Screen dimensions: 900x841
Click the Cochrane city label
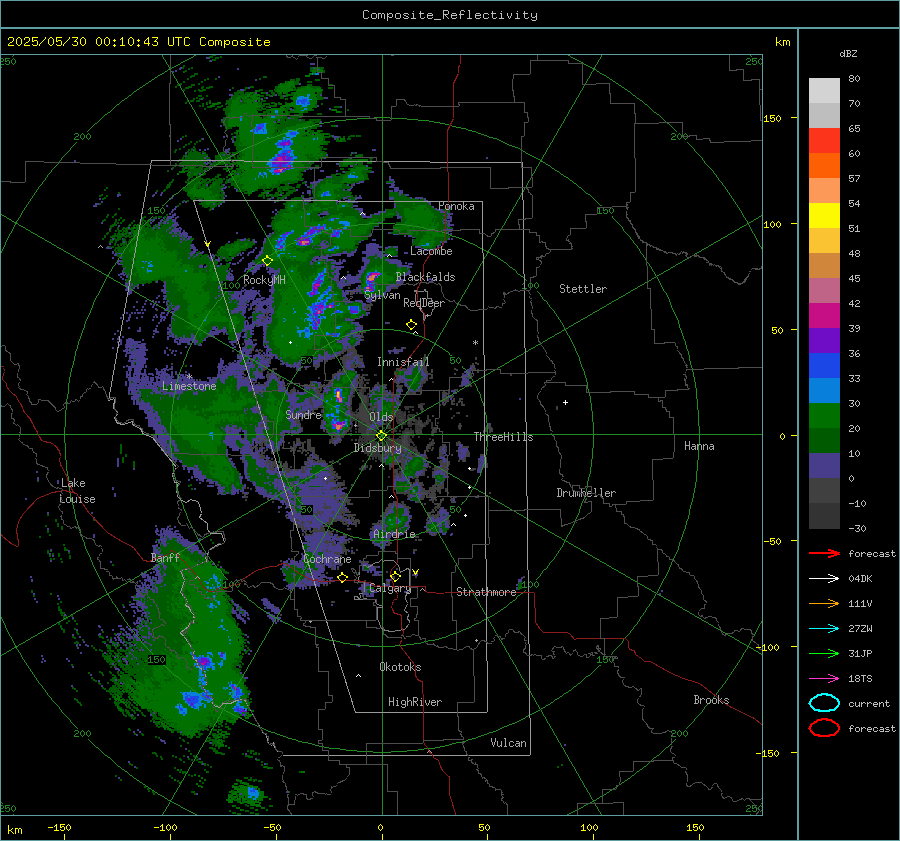(x=327, y=559)
